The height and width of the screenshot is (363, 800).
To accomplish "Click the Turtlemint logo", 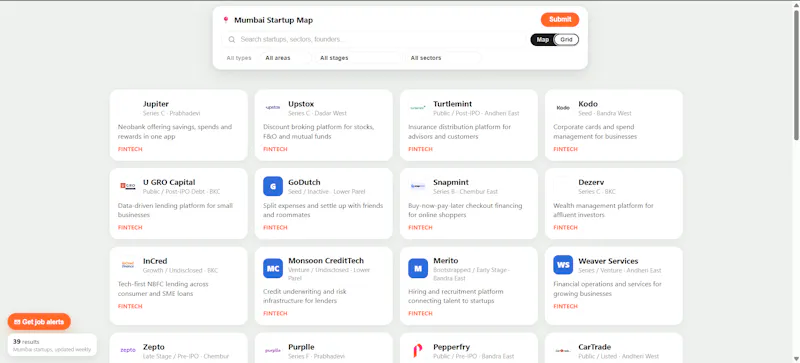I will coord(418,108).
